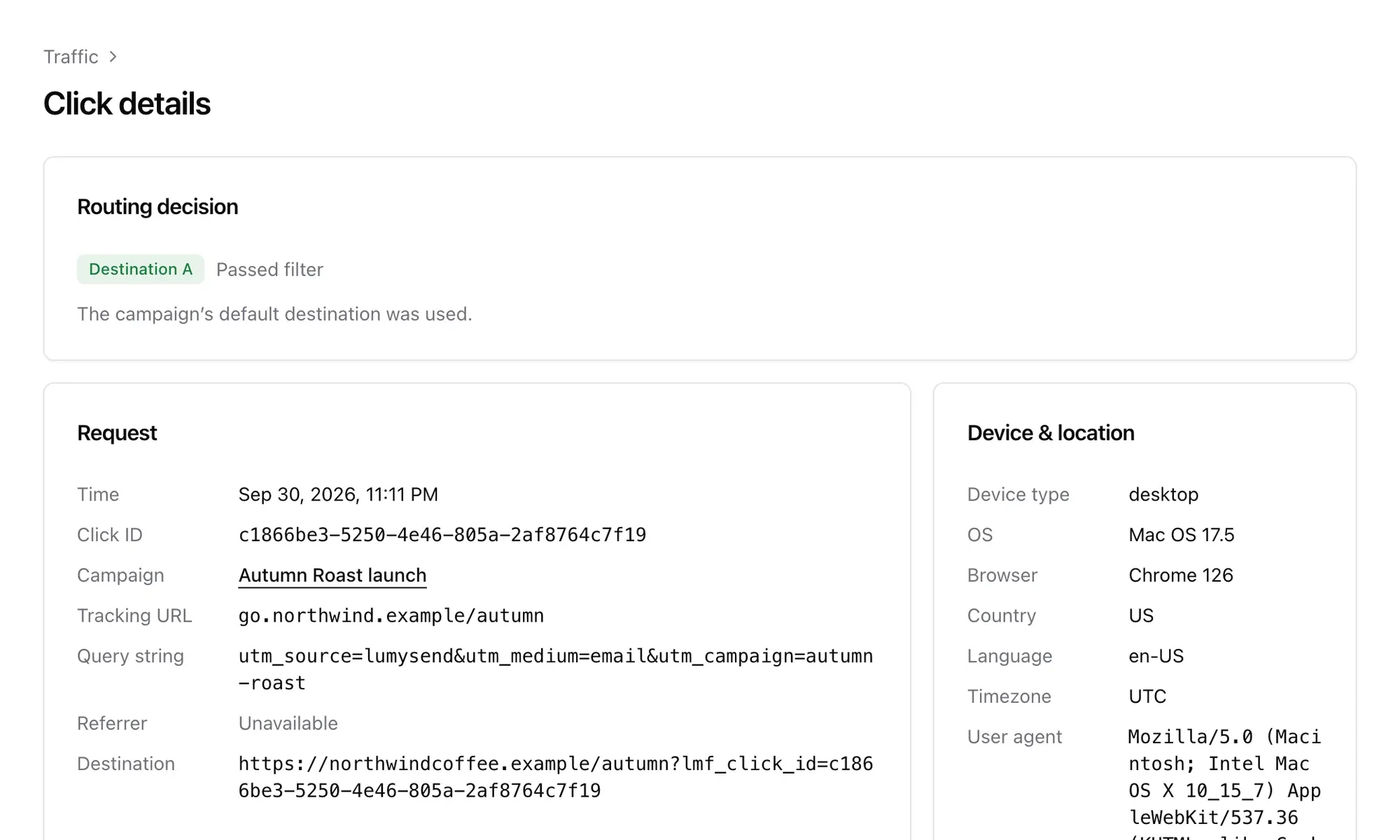Click the Click details page title
This screenshot has width=1400, height=840.
click(x=127, y=104)
